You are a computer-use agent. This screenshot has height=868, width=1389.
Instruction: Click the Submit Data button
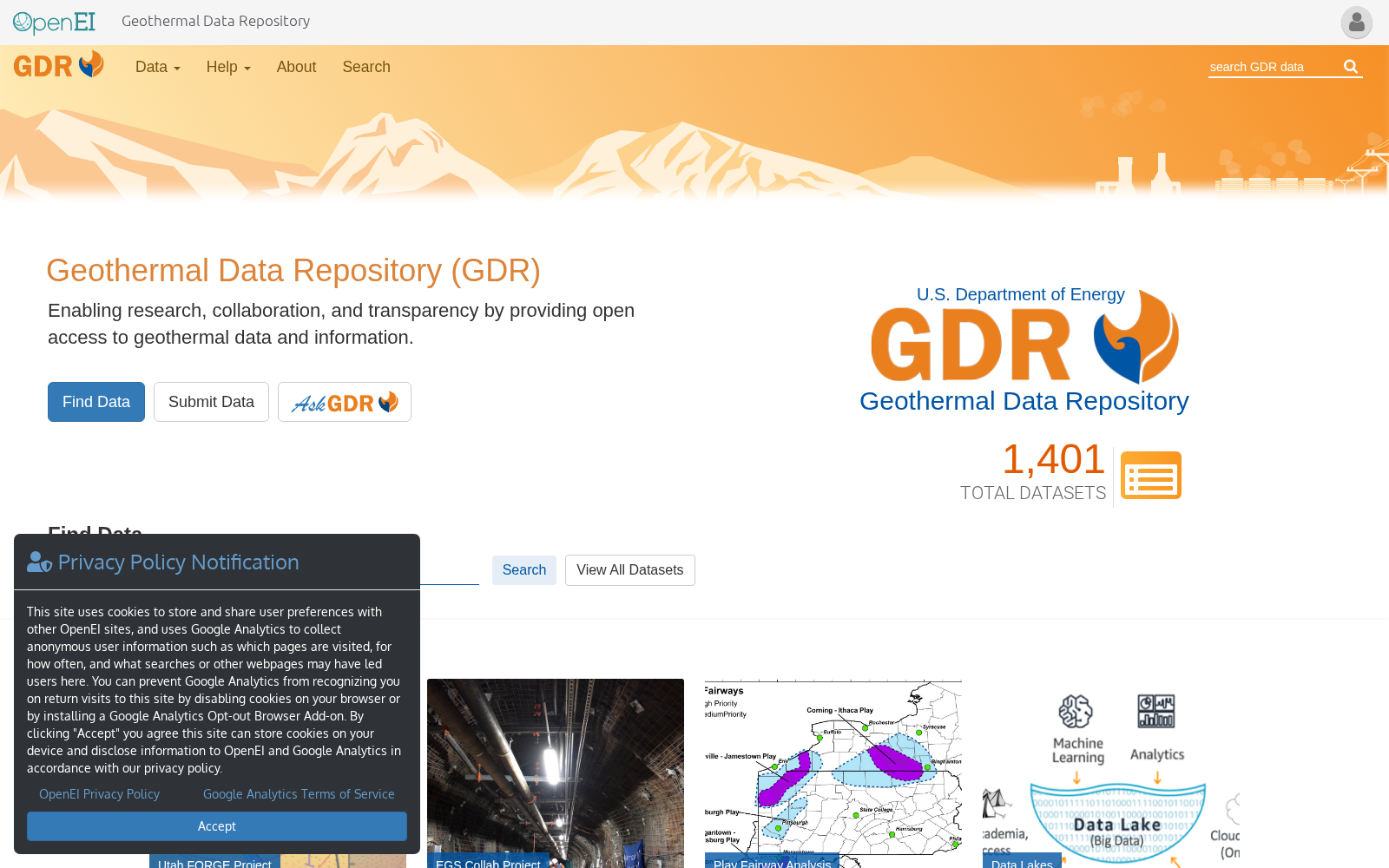(211, 402)
